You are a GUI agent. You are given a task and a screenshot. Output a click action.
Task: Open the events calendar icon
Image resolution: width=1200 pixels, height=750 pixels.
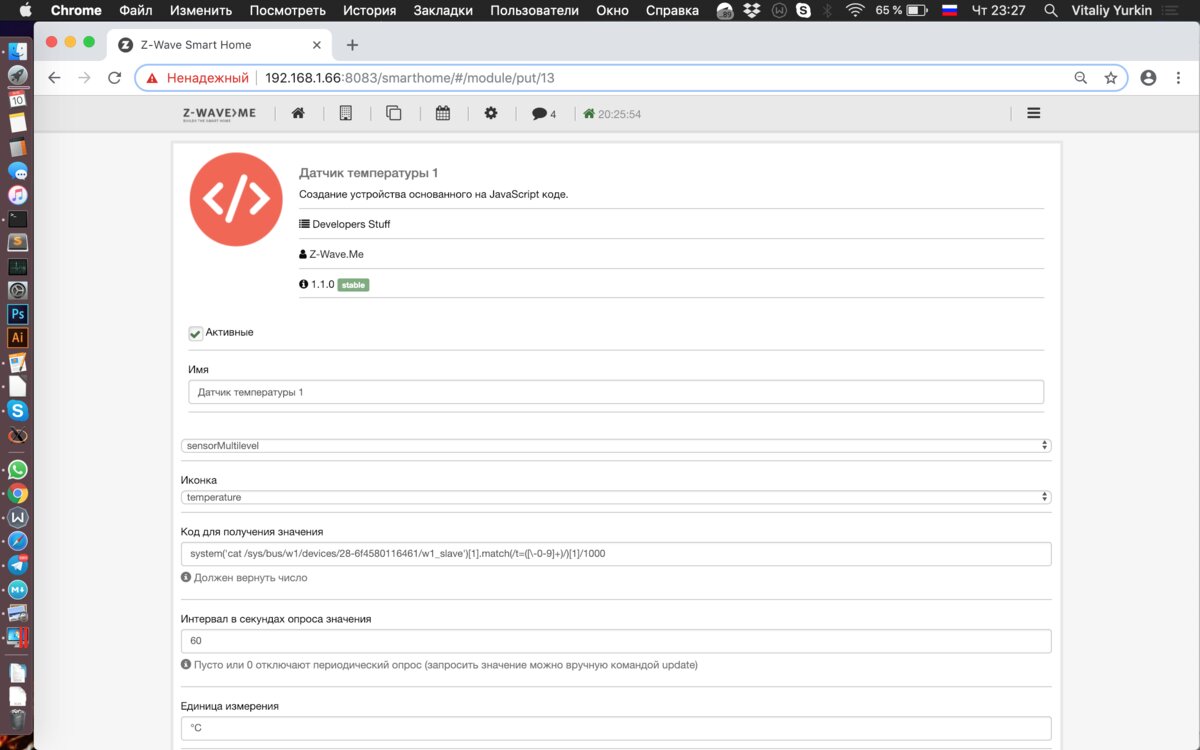coord(443,114)
